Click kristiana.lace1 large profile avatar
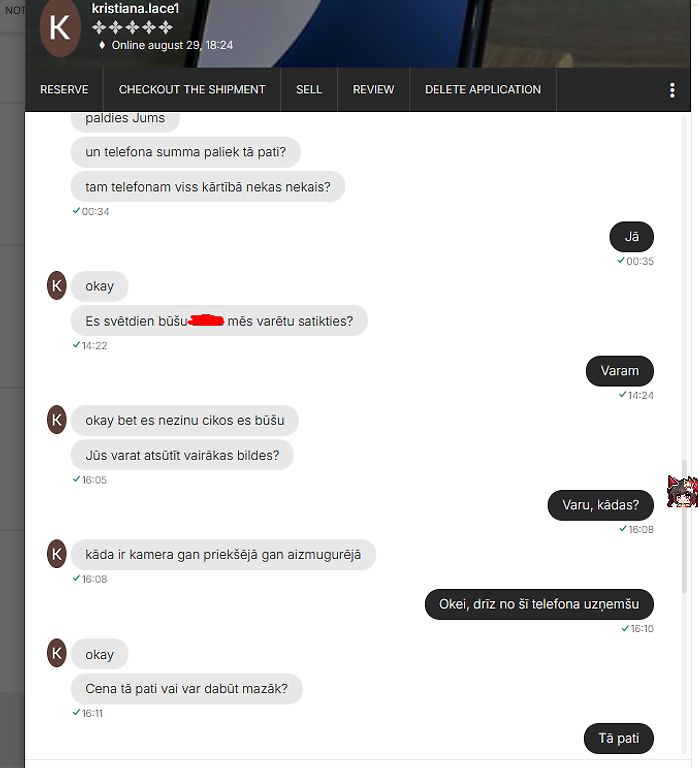The image size is (698, 768). [60, 28]
